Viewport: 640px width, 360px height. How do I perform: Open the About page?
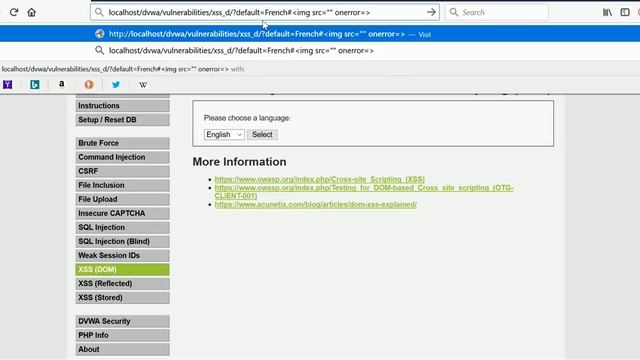[x=122, y=349]
